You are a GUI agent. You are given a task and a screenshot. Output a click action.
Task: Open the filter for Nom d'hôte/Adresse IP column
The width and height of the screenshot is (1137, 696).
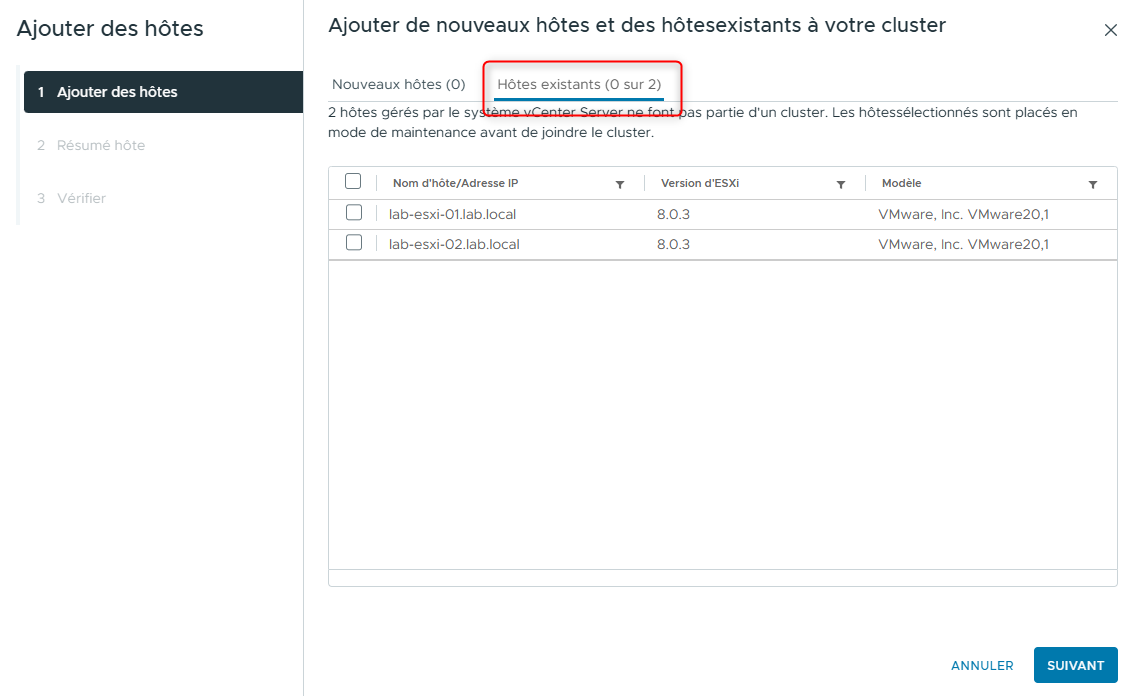coord(620,183)
